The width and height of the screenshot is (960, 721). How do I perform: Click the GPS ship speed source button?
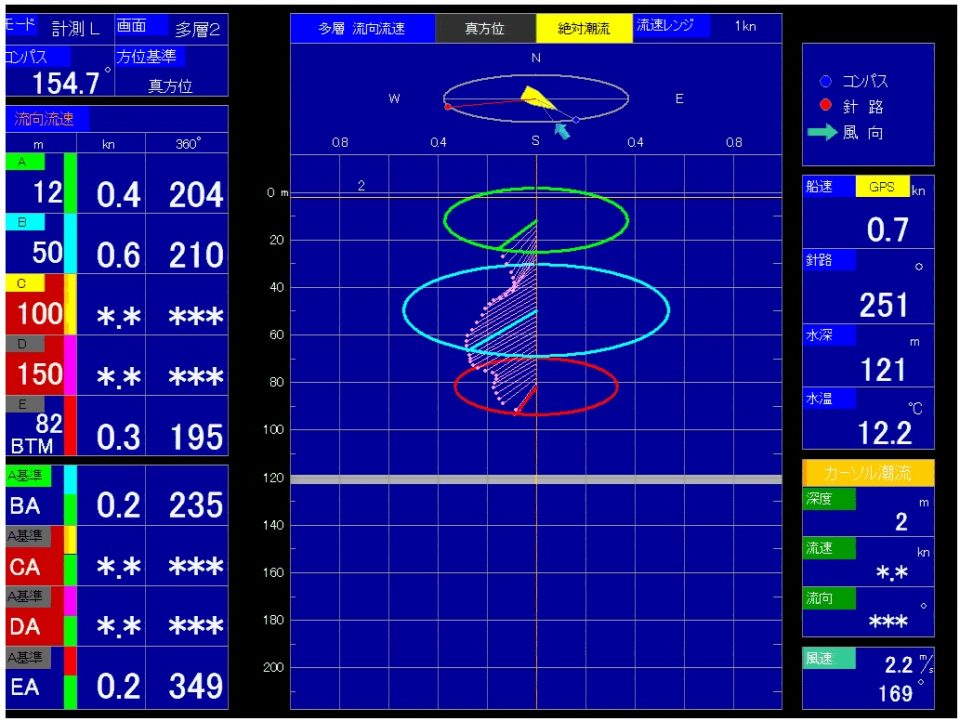coord(882,187)
